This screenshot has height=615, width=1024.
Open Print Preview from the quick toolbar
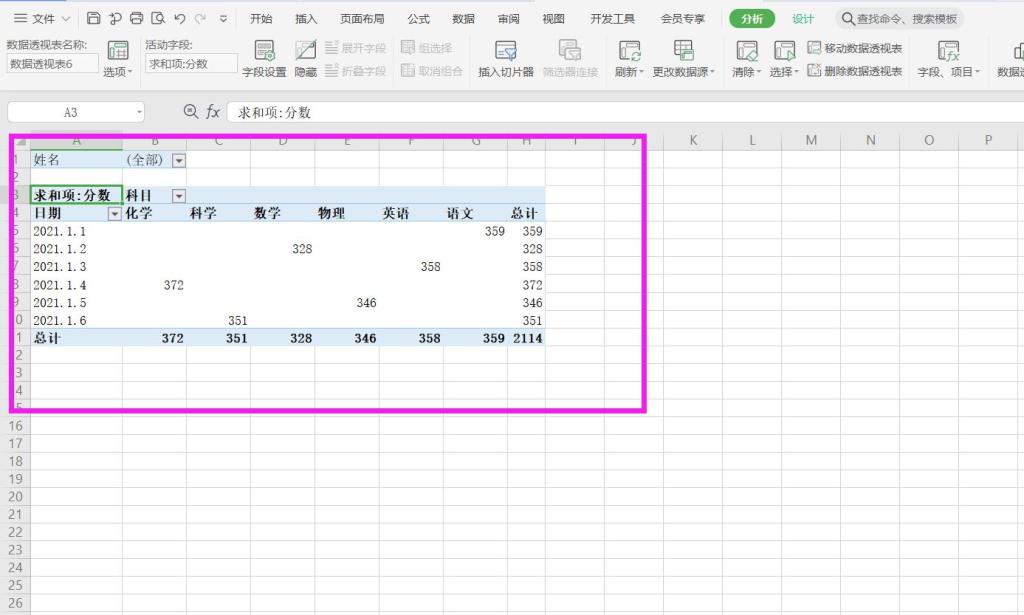pos(158,18)
